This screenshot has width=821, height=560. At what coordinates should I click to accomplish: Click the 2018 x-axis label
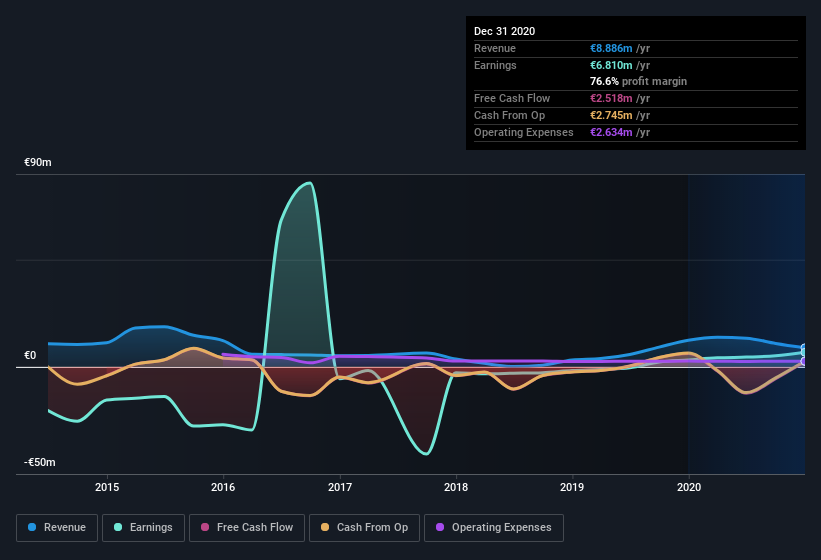click(x=456, y=487)
